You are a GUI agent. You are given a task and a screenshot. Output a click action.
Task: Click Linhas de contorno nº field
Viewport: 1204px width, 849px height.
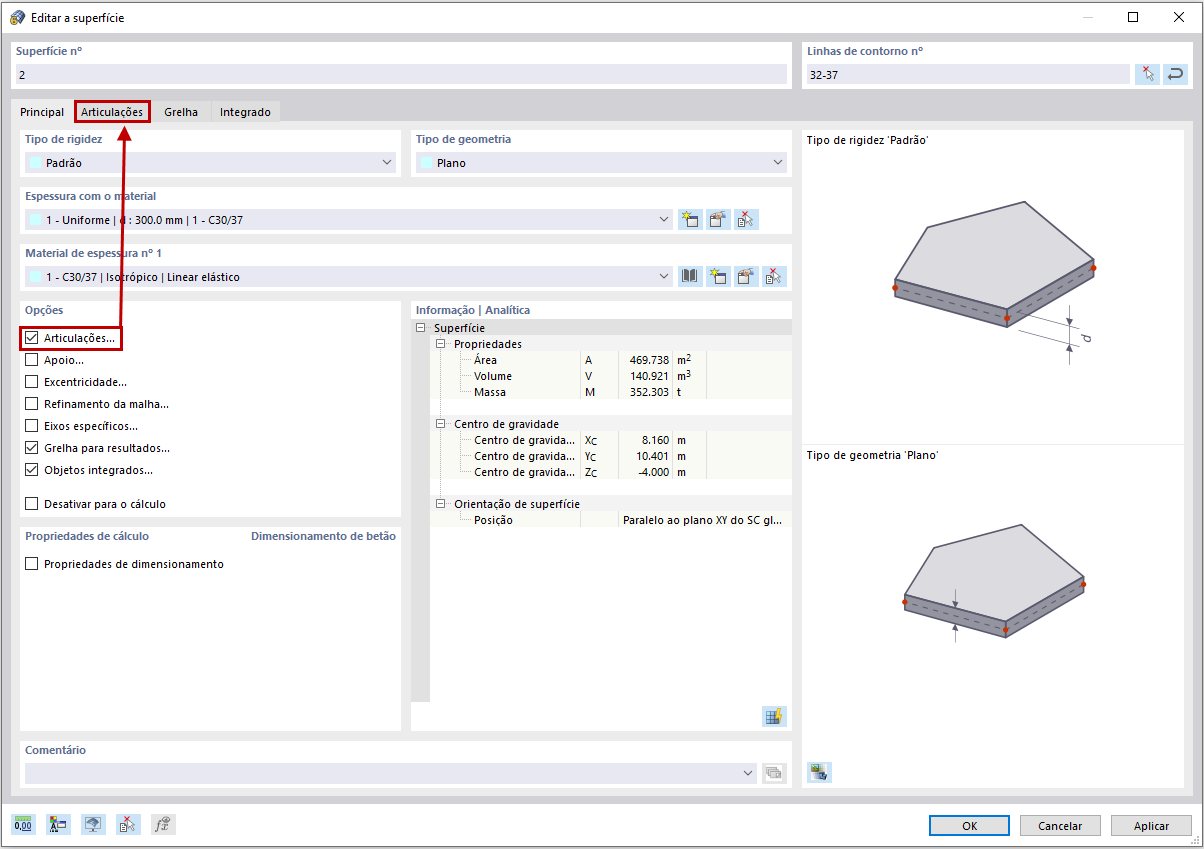click(968, 74)
